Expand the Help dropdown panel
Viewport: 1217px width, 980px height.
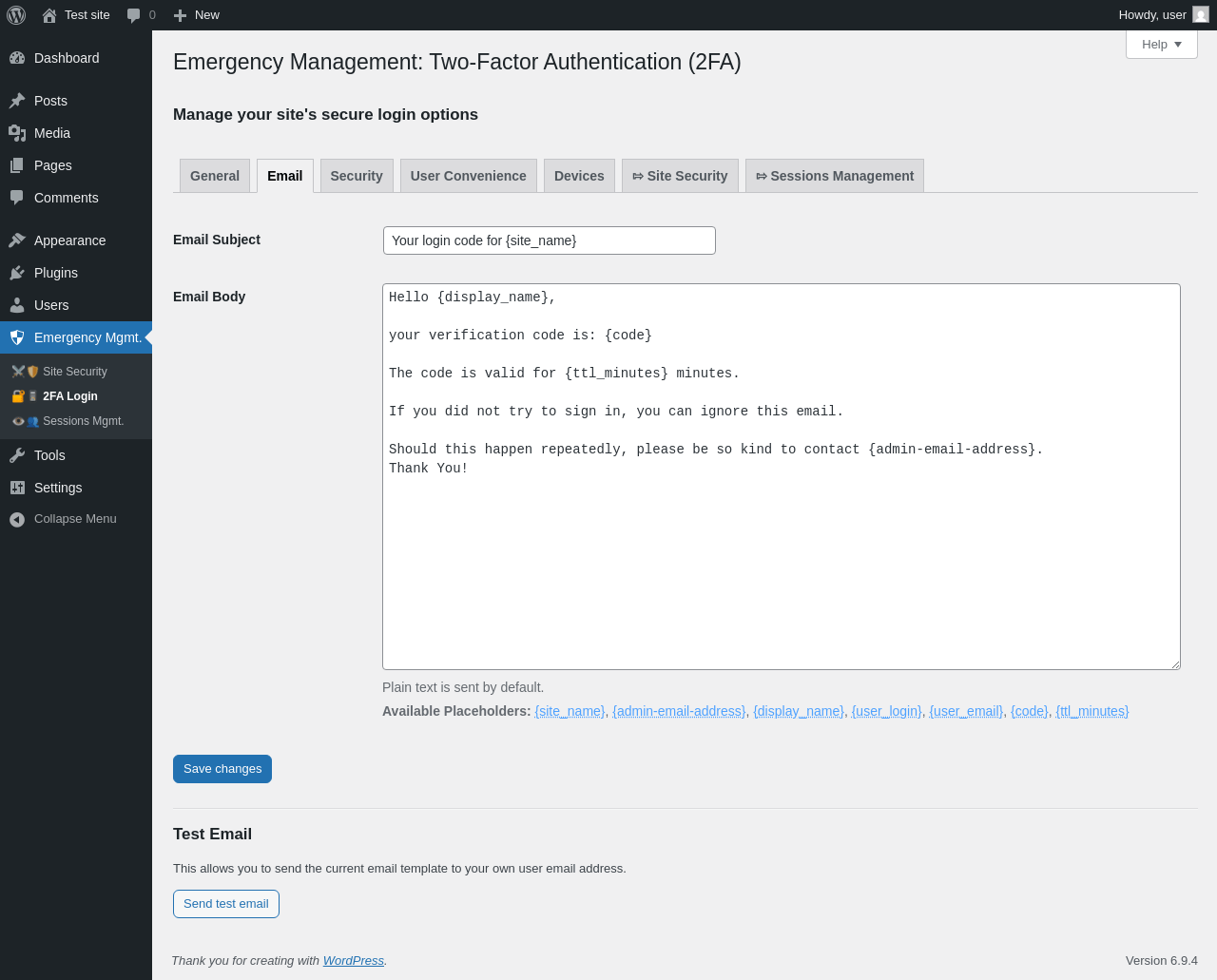(1161, 45)
